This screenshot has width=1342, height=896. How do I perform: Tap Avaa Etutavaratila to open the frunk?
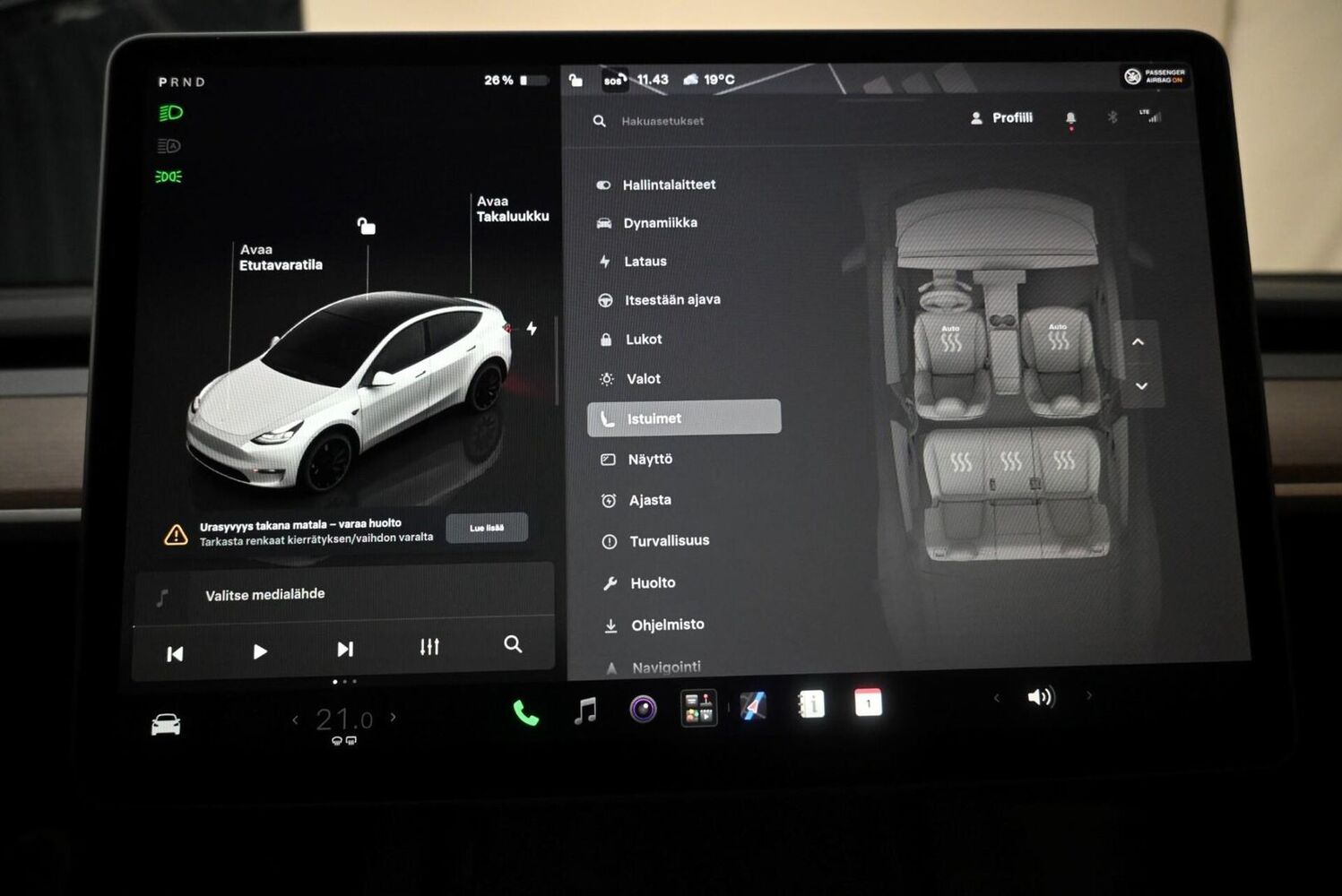281,257
